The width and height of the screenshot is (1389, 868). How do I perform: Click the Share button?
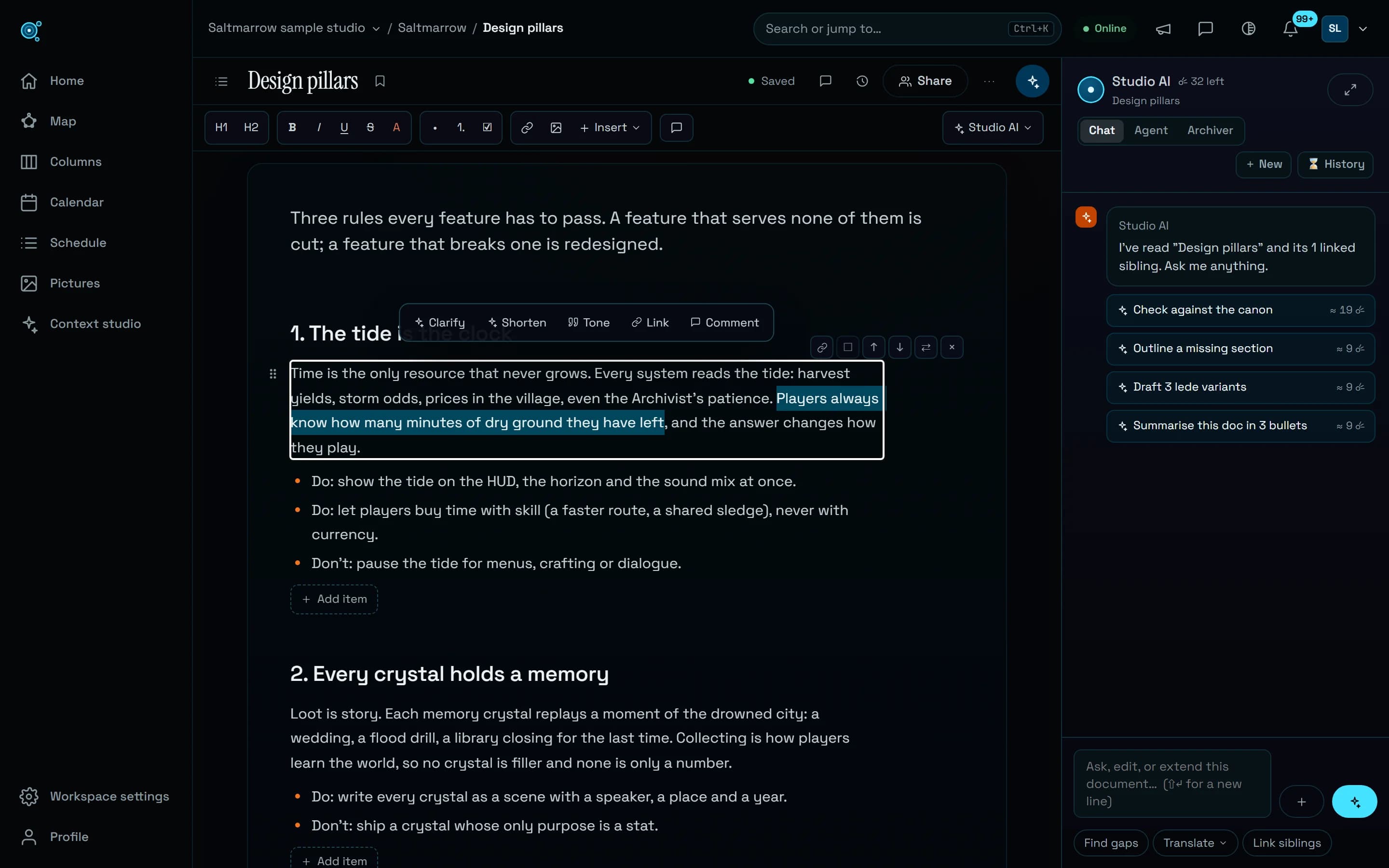tap(925, 81)
